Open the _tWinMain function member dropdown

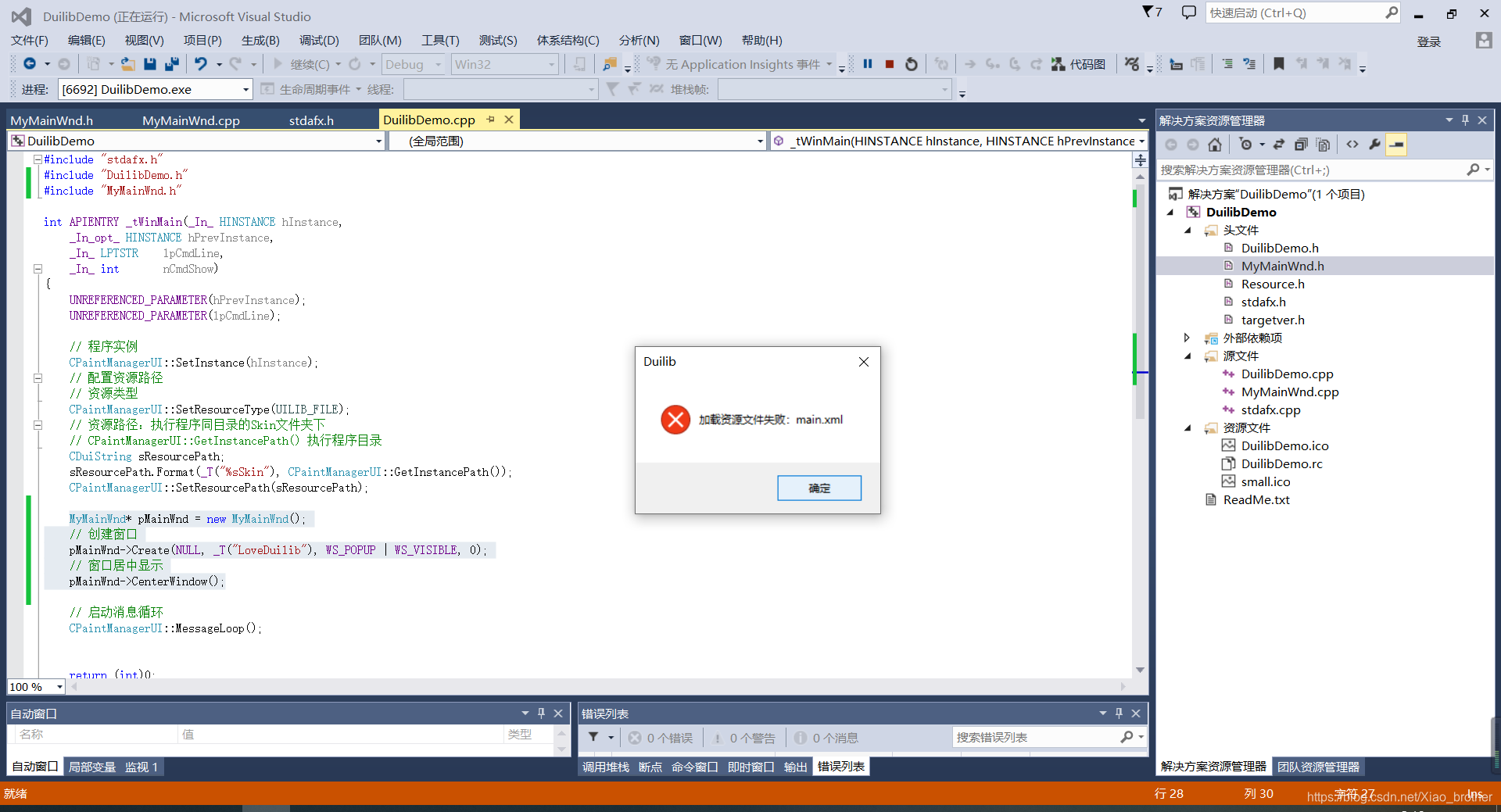958,141
